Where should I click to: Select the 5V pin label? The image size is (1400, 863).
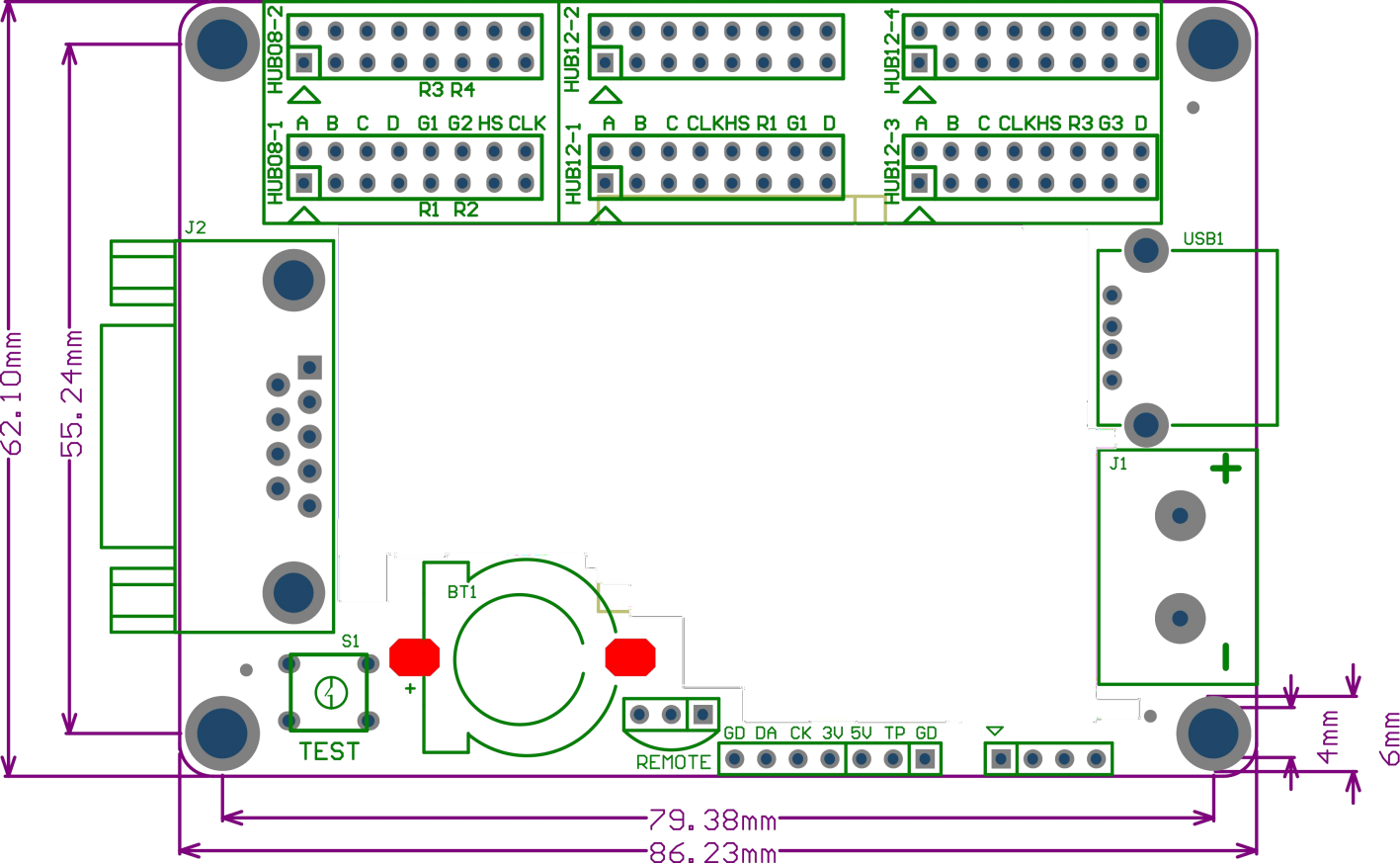[862, 734]
